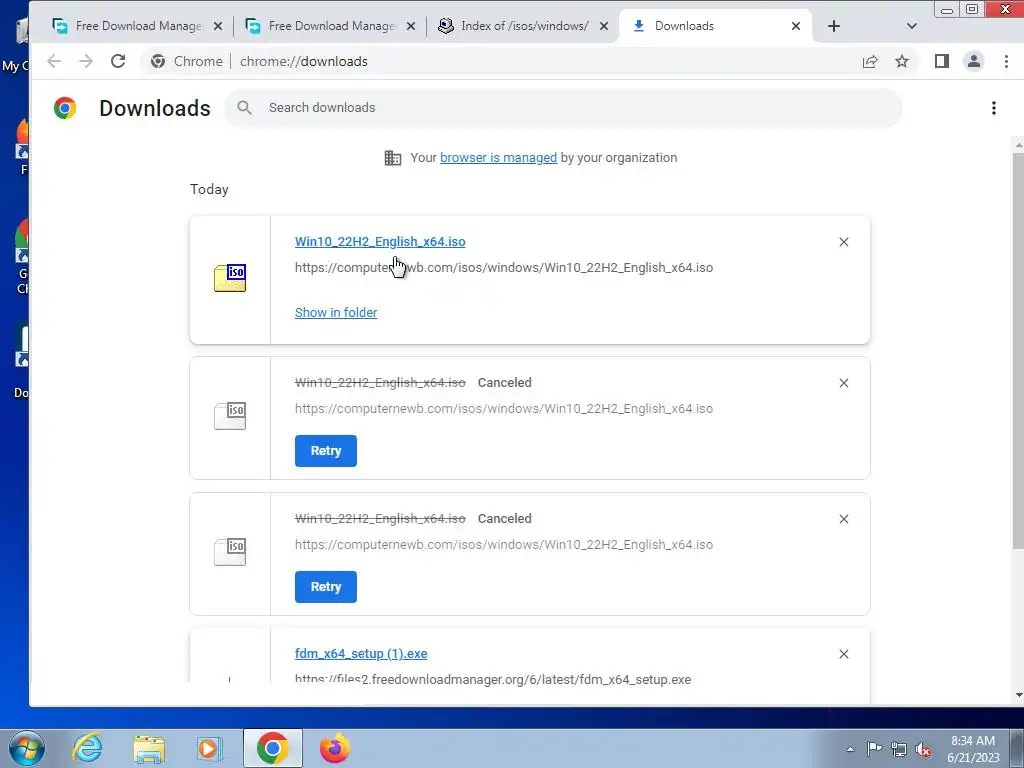Retry second canceled Win10 ISO download
This screenshot has height=768, width=1024.
coord(325,587)
